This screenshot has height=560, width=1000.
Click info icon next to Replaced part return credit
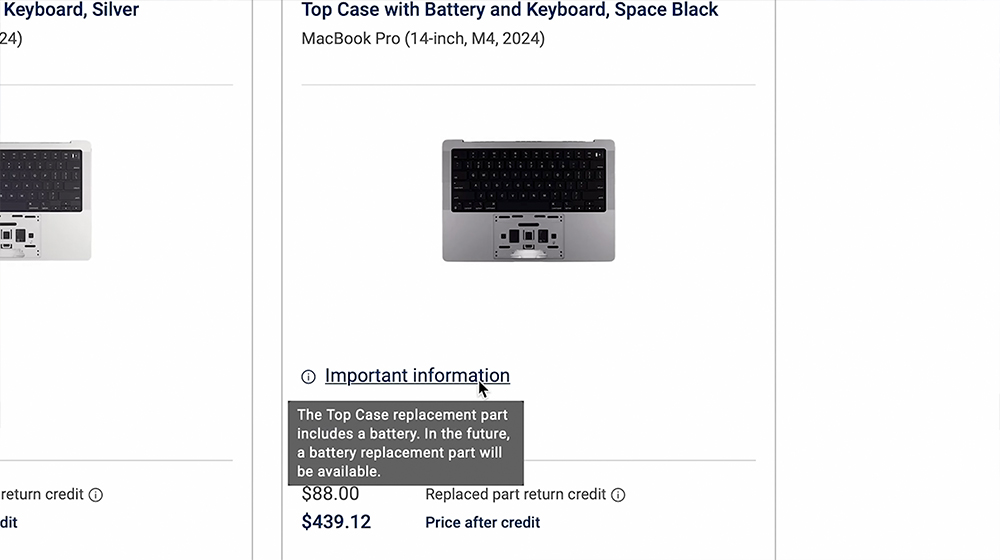click(x=618, y=495)
